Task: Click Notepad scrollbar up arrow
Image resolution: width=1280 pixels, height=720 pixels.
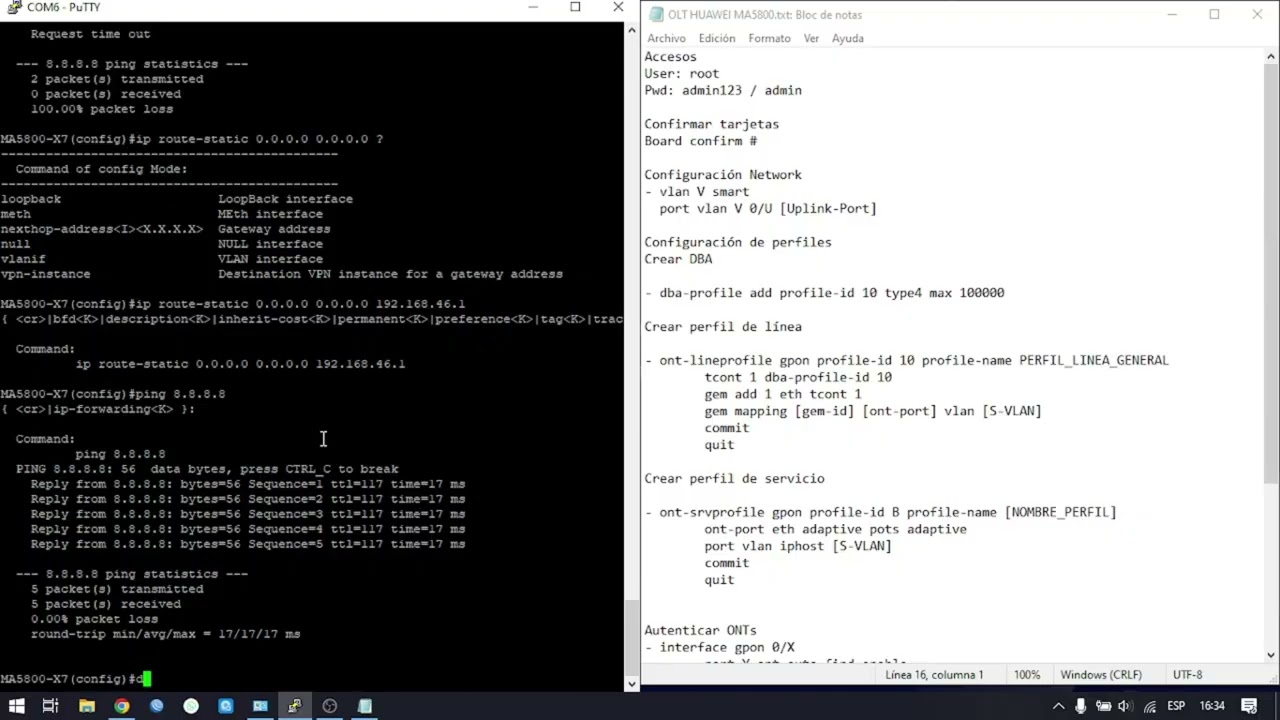Action: 1271,57
